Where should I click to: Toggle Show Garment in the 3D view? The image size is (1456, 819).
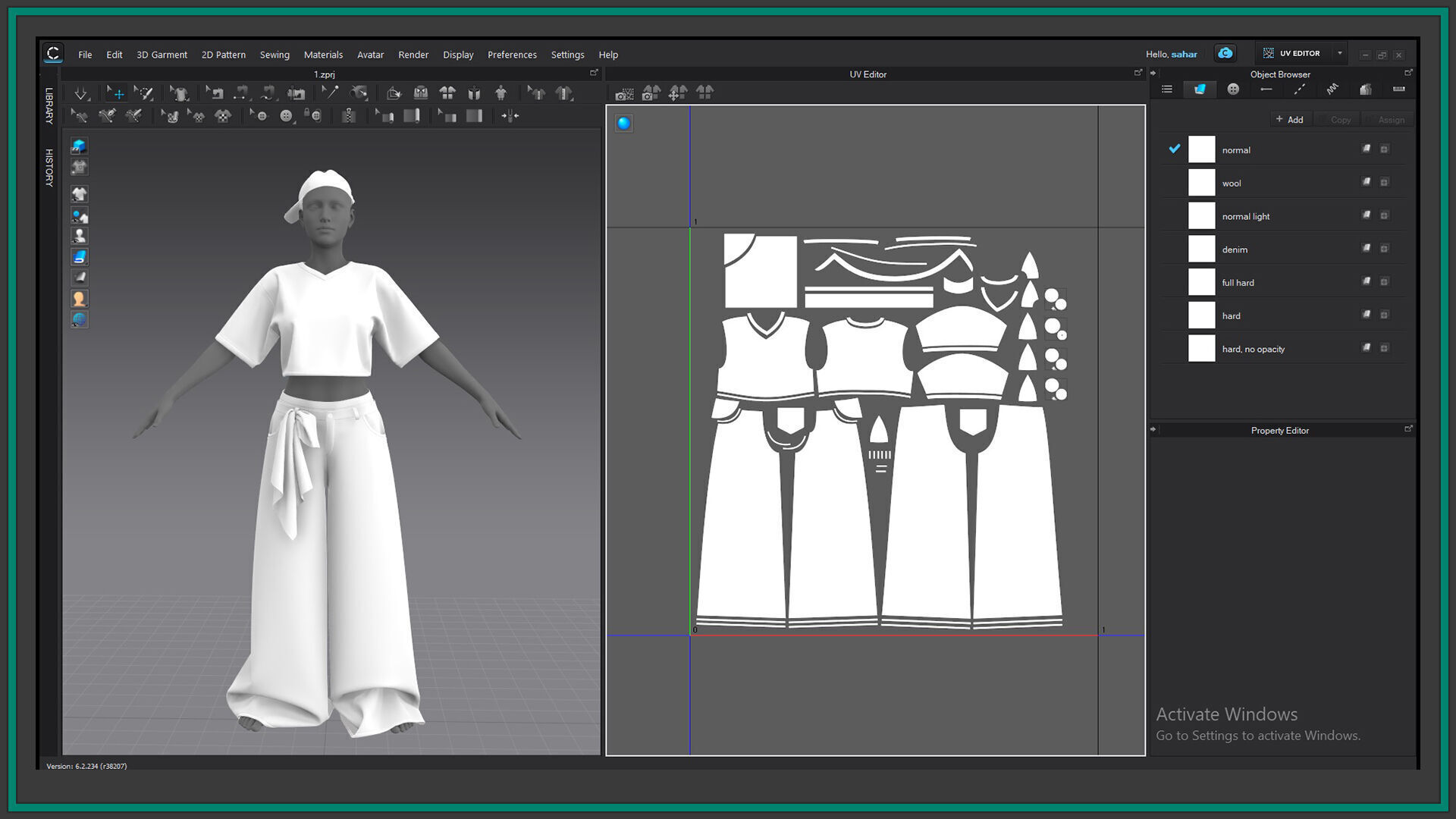(x=80, y=194)
